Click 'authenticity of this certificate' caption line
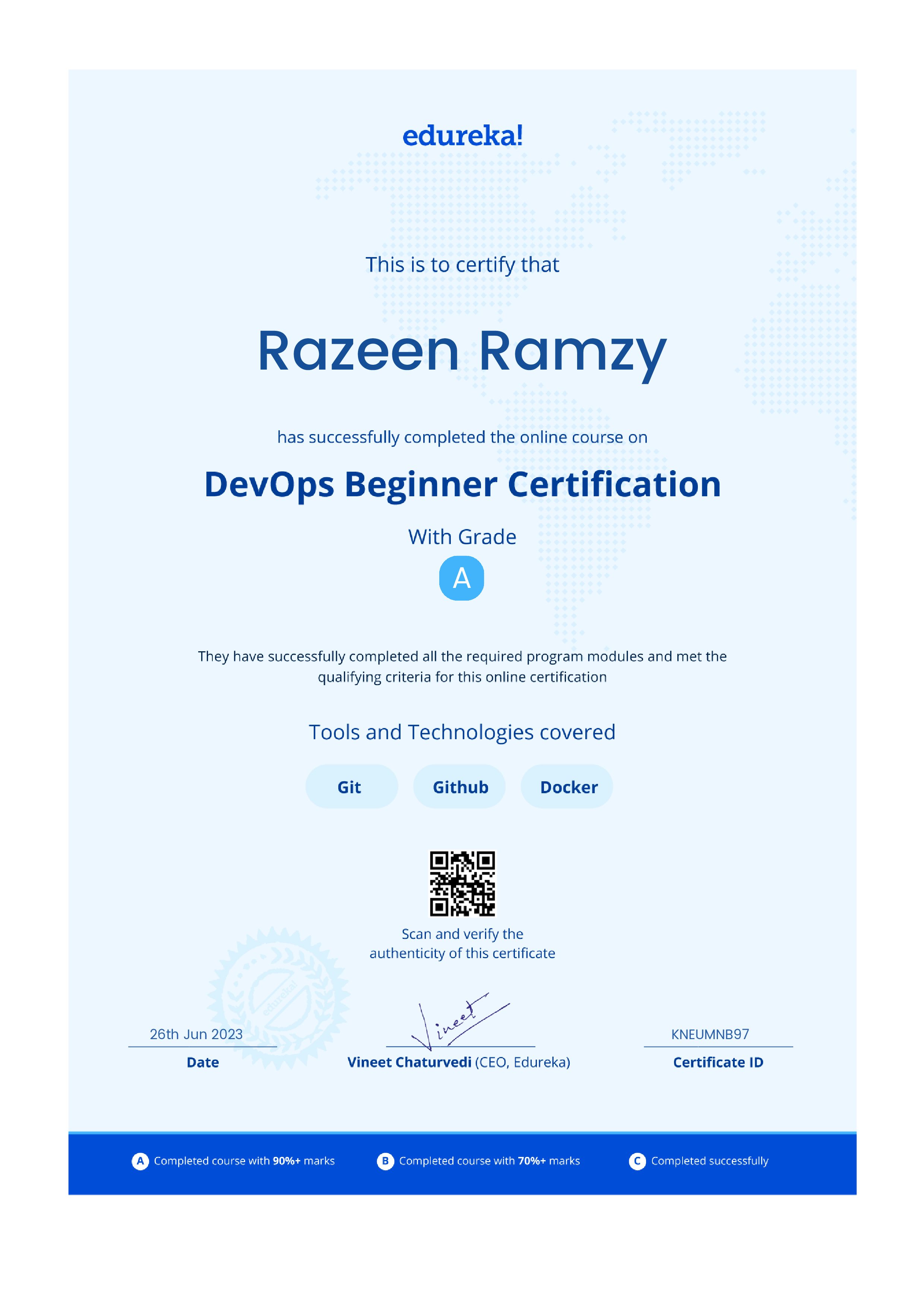 [462, 953]
